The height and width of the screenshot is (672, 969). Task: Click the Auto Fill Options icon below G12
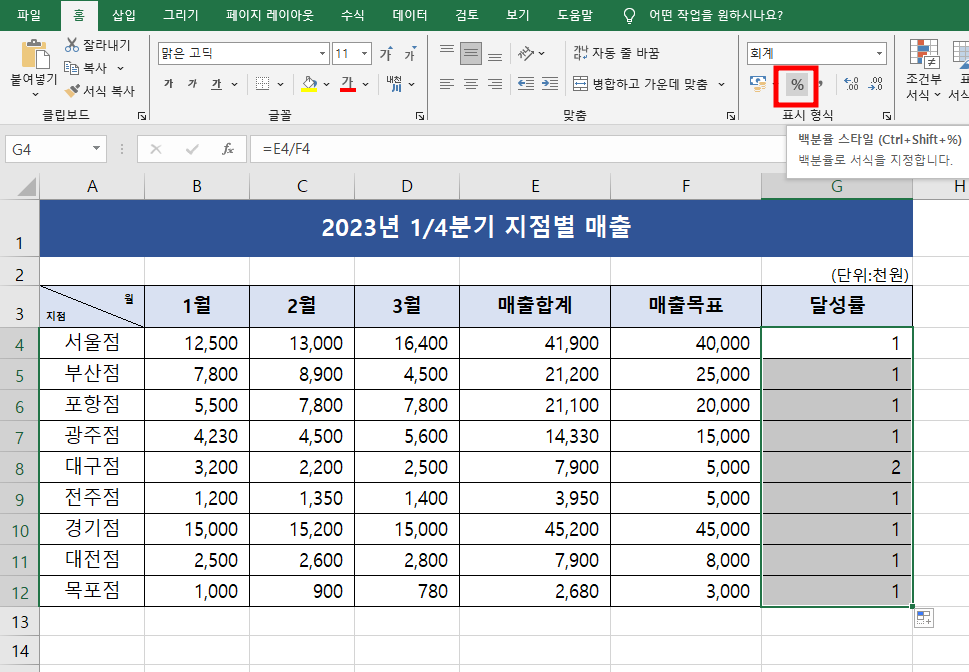pos(924,618)
